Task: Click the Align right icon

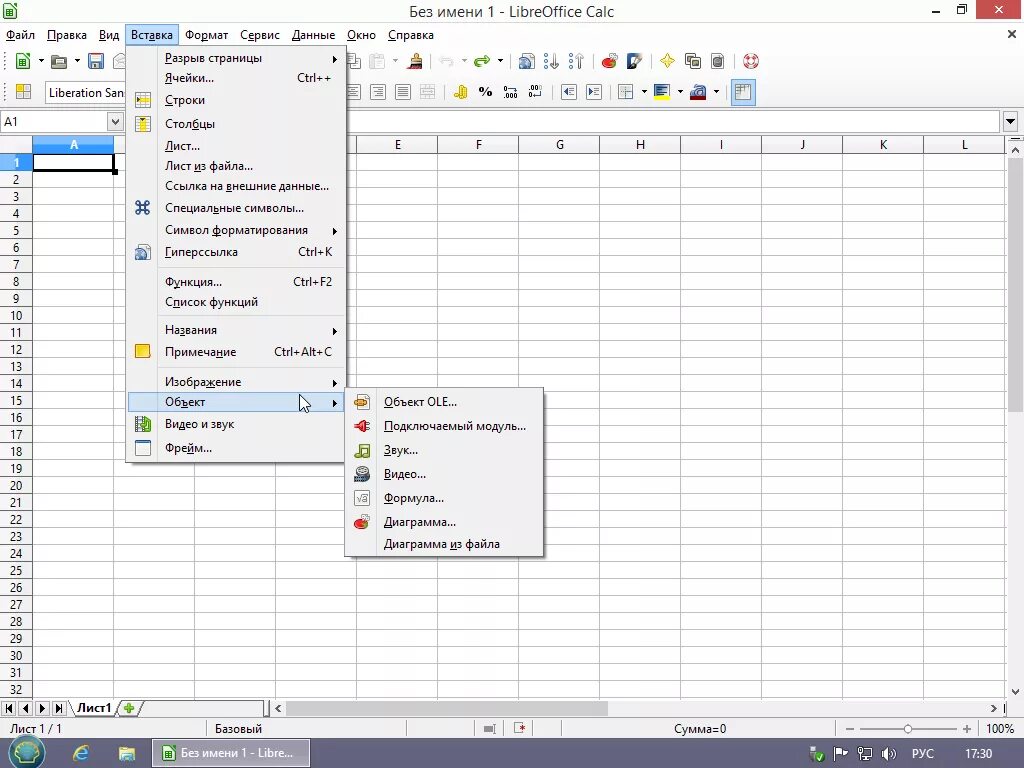Action: pos(377,92)
